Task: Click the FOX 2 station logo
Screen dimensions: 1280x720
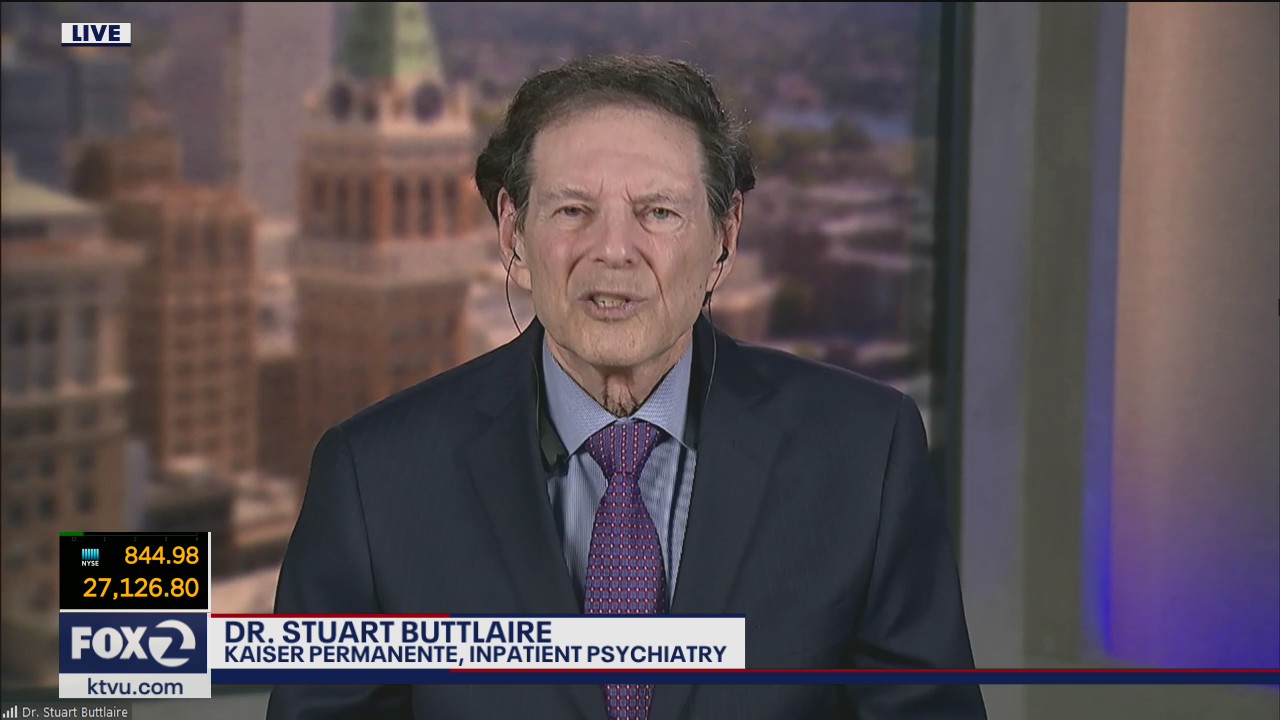Action: [134, 643]
